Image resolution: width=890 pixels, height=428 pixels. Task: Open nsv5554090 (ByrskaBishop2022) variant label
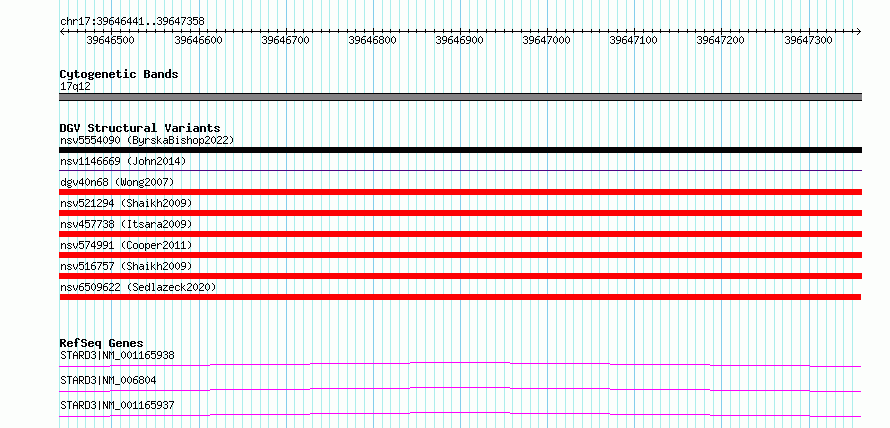coord(147,140)
